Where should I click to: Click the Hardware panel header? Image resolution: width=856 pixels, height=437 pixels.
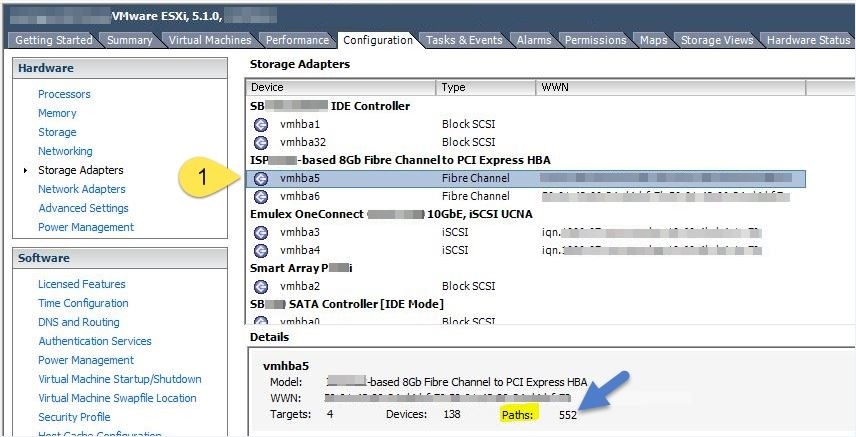[x=120, y=68]
